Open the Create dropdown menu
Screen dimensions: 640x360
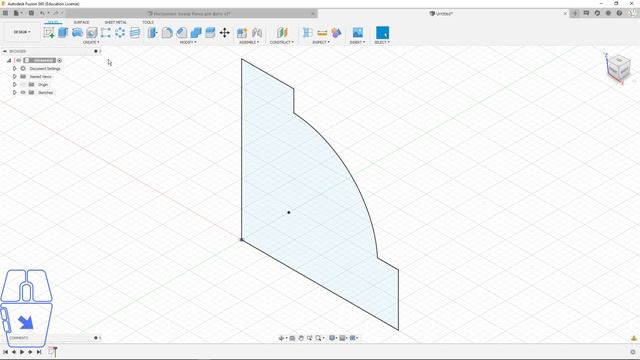91,42
